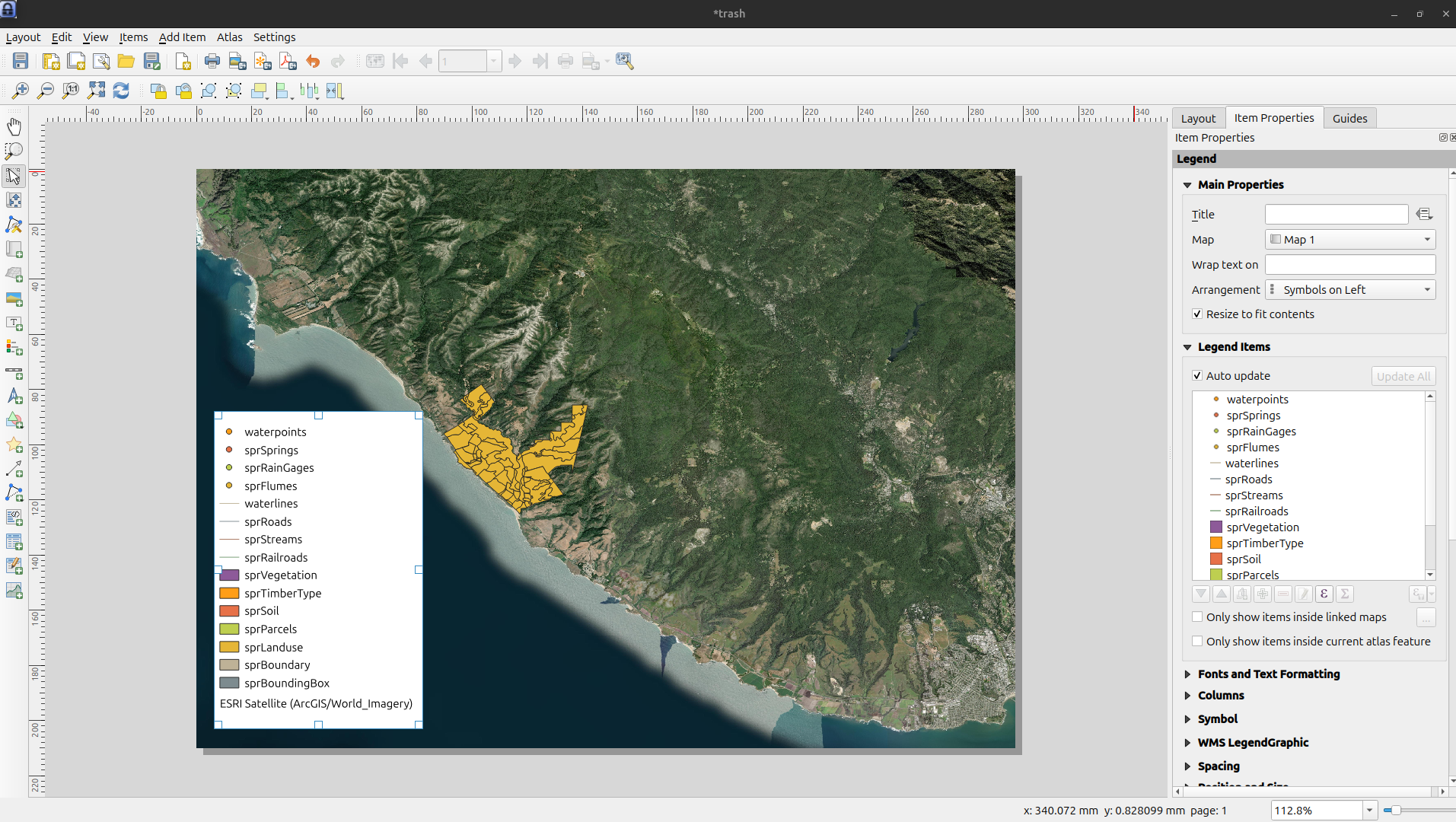
Task: Select the Pan Layout hand tool
Action: pyautogui.click(x=14, y=126)
